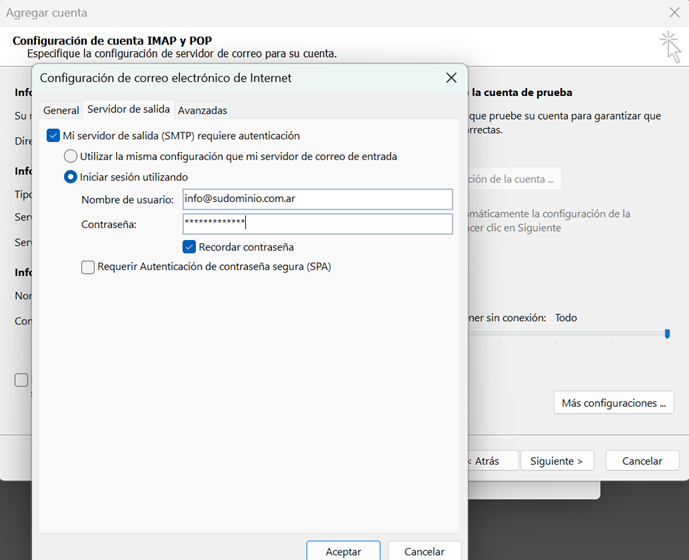
Task: Click the Nombre de usuario field
Action: (317, 199)
